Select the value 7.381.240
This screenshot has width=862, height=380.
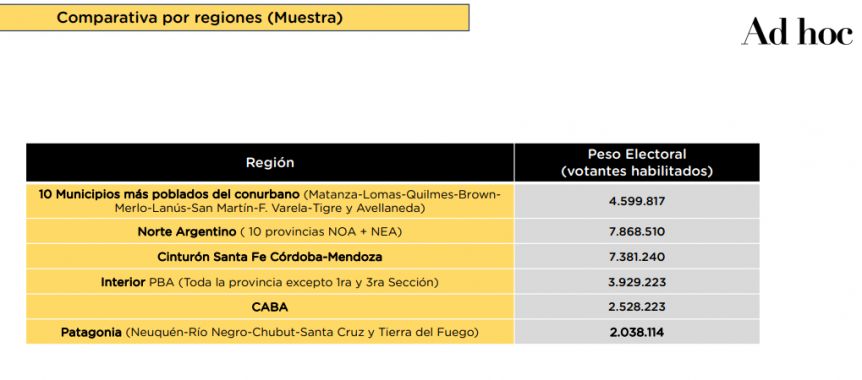pyautogui.click(x=637, y=257)
